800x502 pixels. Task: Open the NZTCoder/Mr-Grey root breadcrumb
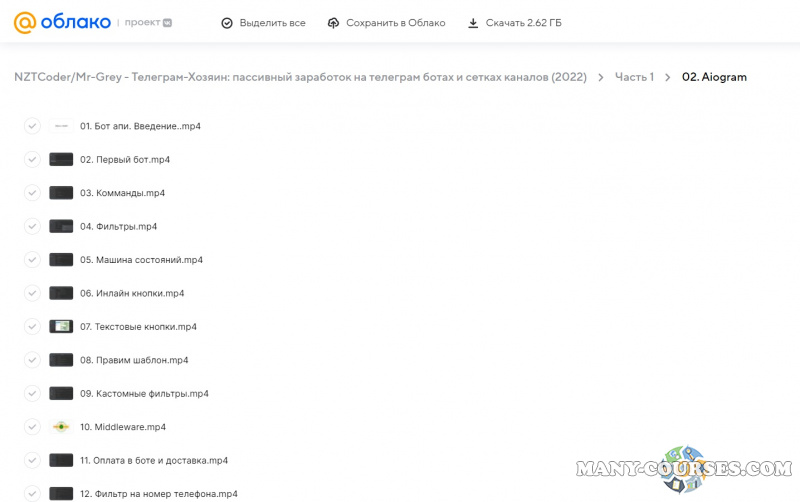point(300,77)
